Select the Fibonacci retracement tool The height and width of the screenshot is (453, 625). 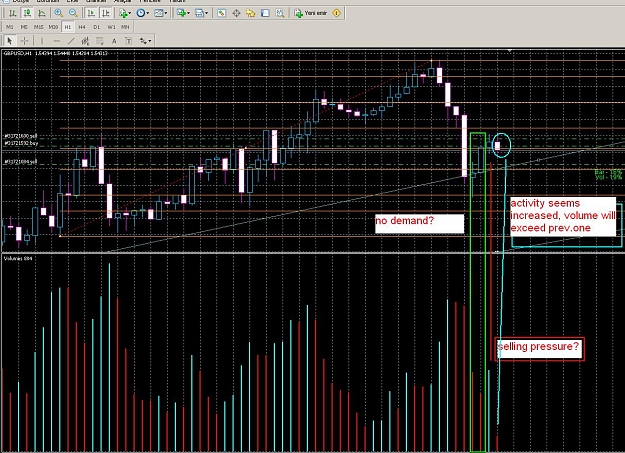coord(99,41)
